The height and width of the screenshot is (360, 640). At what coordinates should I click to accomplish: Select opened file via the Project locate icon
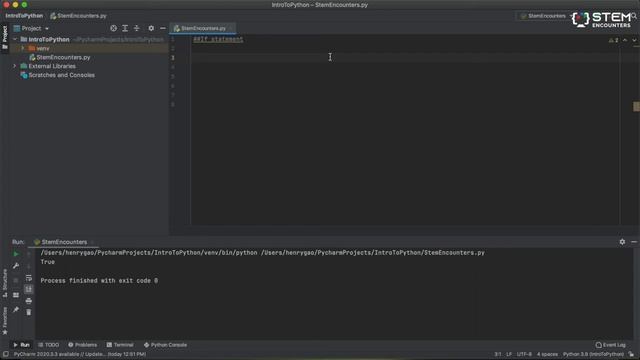point(113,28)
